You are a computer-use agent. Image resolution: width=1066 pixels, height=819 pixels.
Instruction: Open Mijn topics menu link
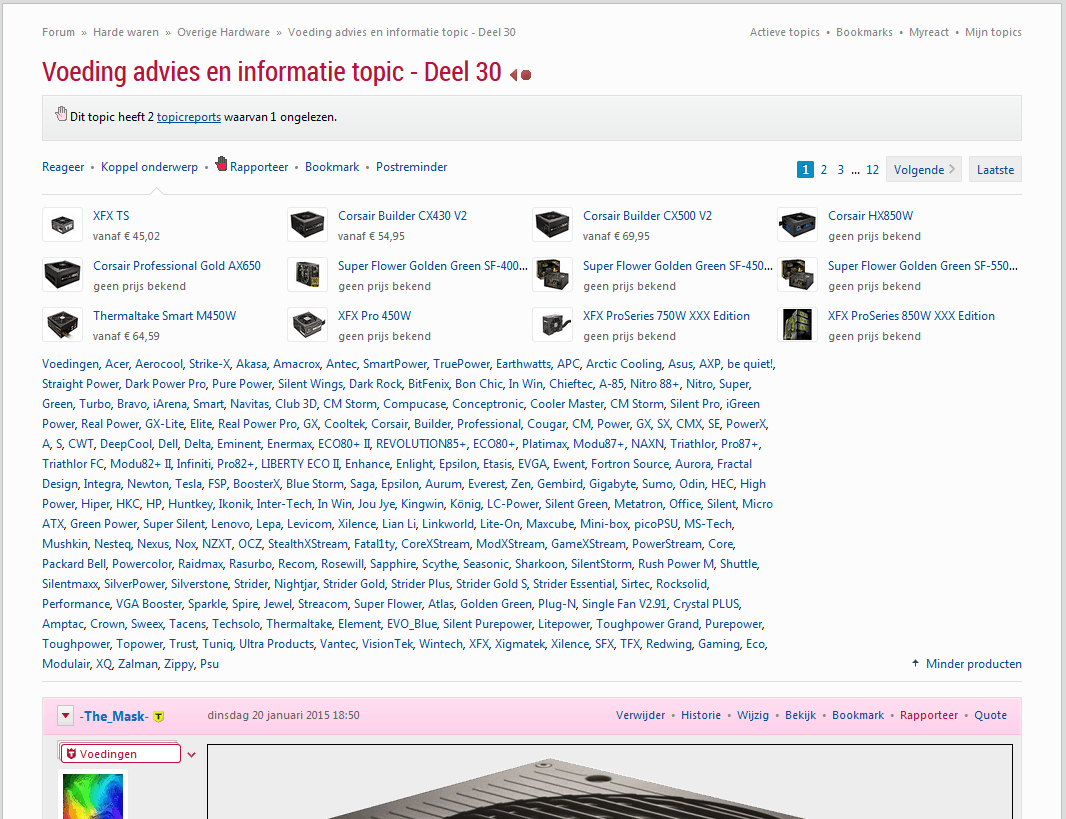pos(993,32)
